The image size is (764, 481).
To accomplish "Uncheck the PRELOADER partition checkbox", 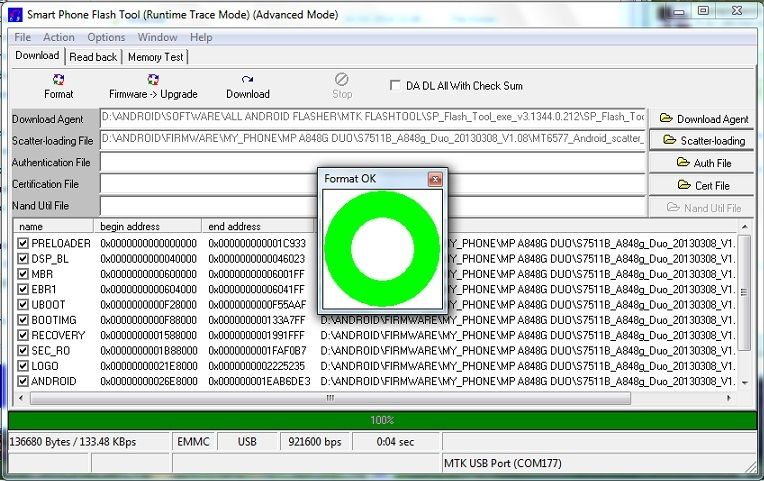I will 23,243.
